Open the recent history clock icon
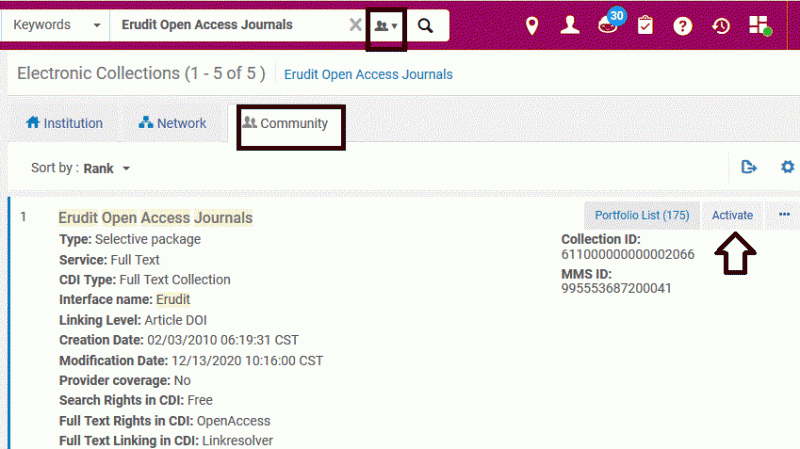The image size is (800, 449). pyautogui.click(x=721, y=26)
